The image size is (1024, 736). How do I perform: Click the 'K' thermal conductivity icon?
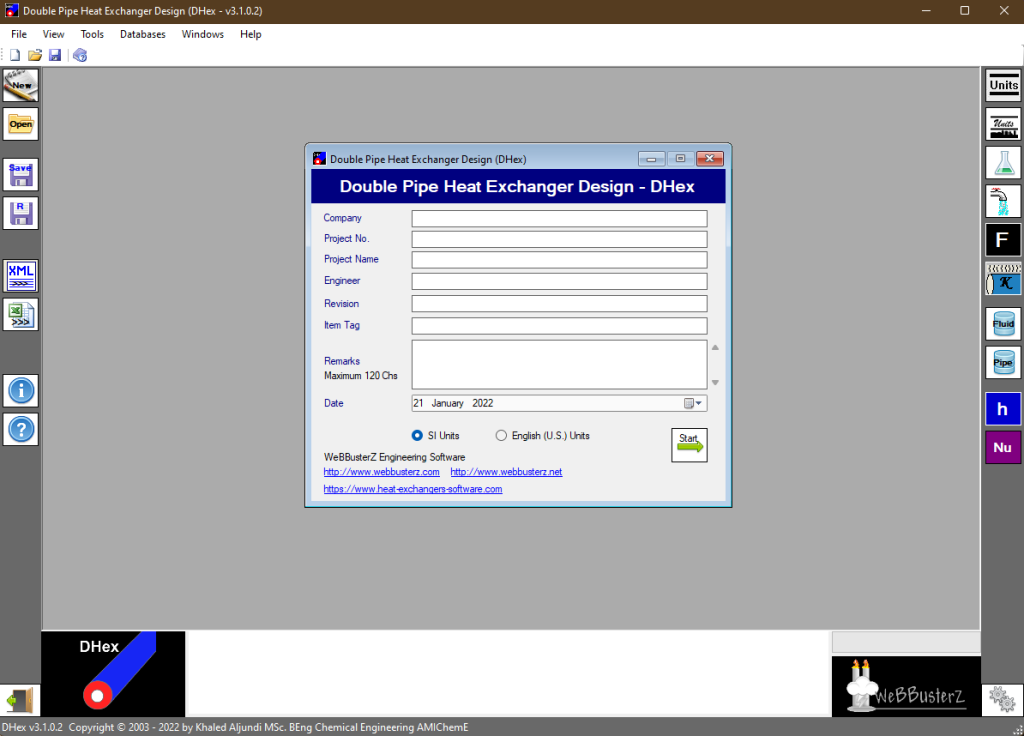click(x=1003, y=278)
